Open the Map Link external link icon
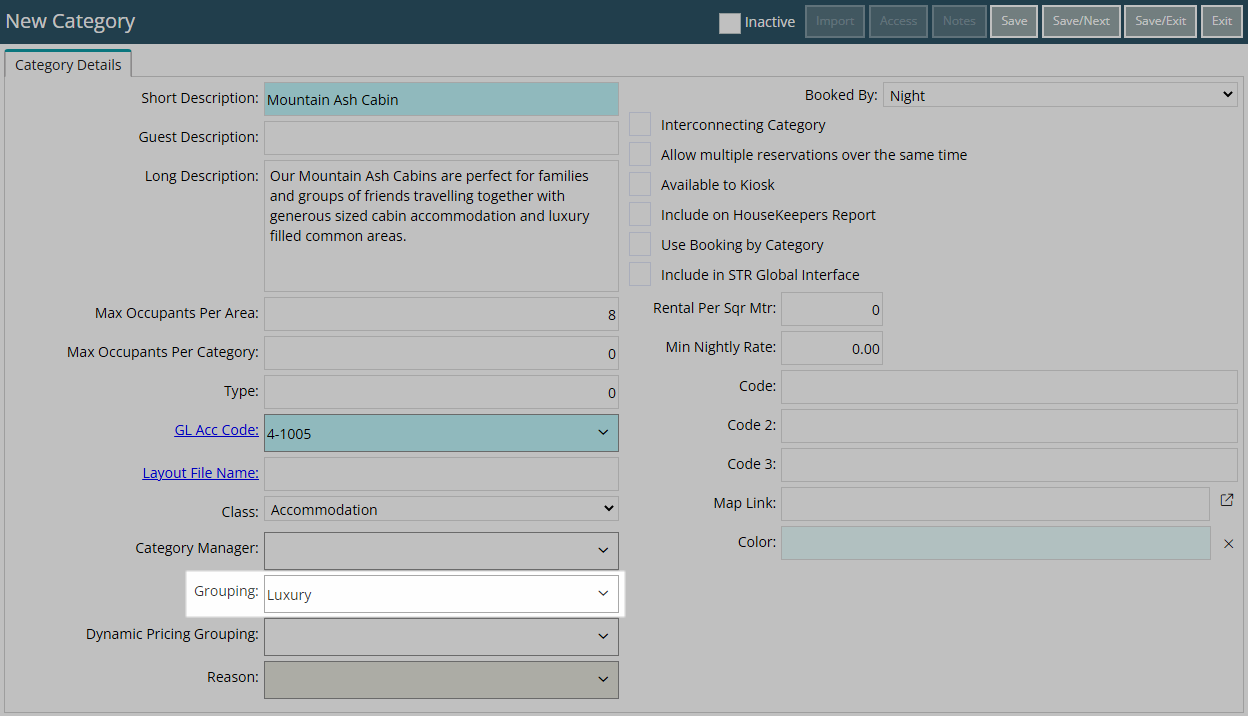 [x=1227, y=500]
